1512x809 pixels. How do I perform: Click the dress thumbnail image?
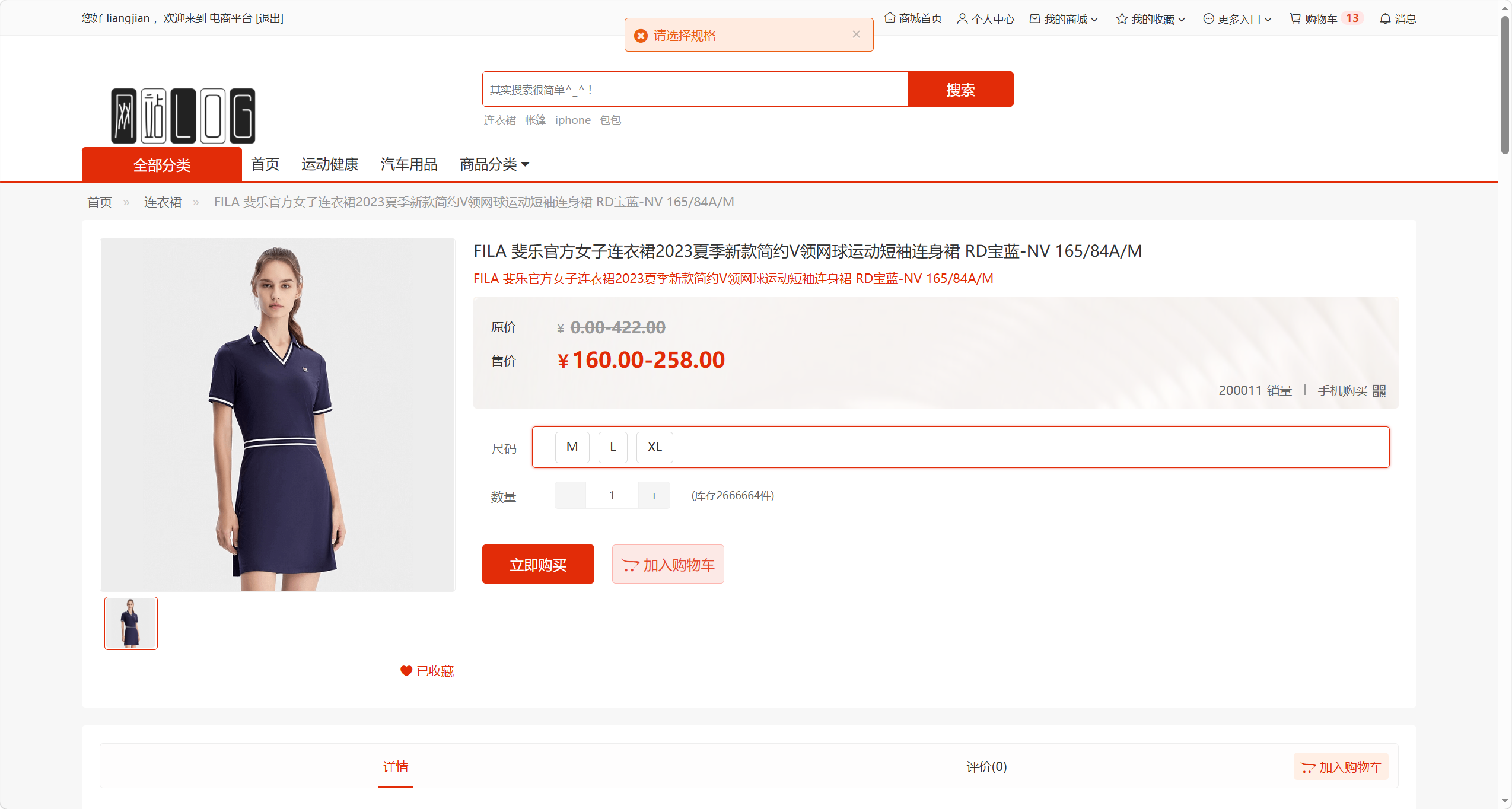coord(131,623)
